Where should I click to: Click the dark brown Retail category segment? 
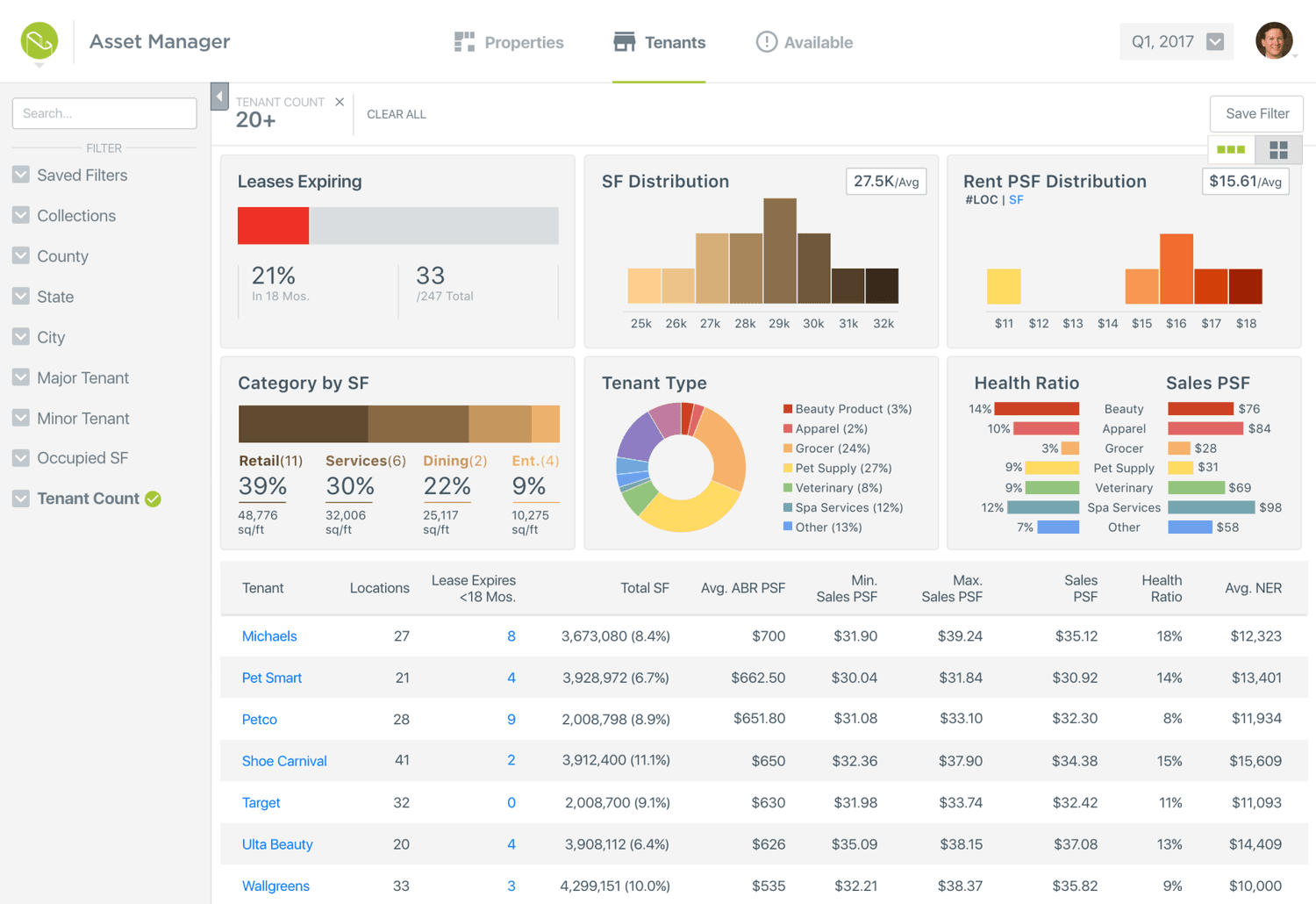[303, 424]
